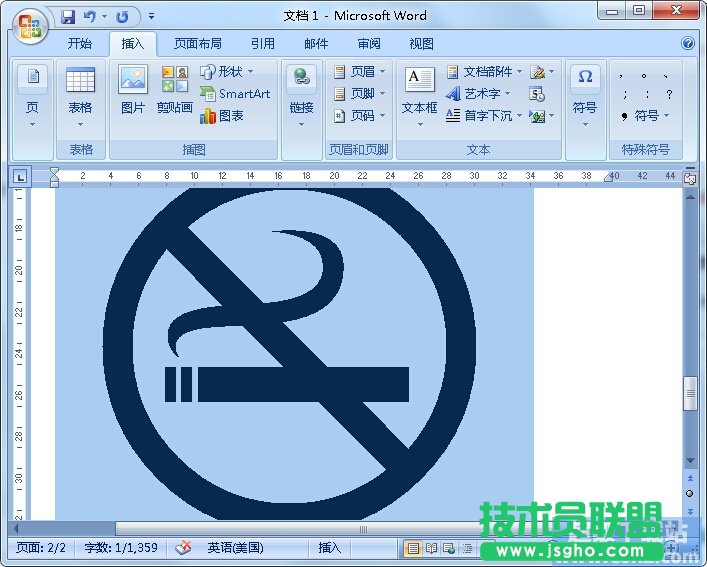Click the Word help question mark icon

688,44
